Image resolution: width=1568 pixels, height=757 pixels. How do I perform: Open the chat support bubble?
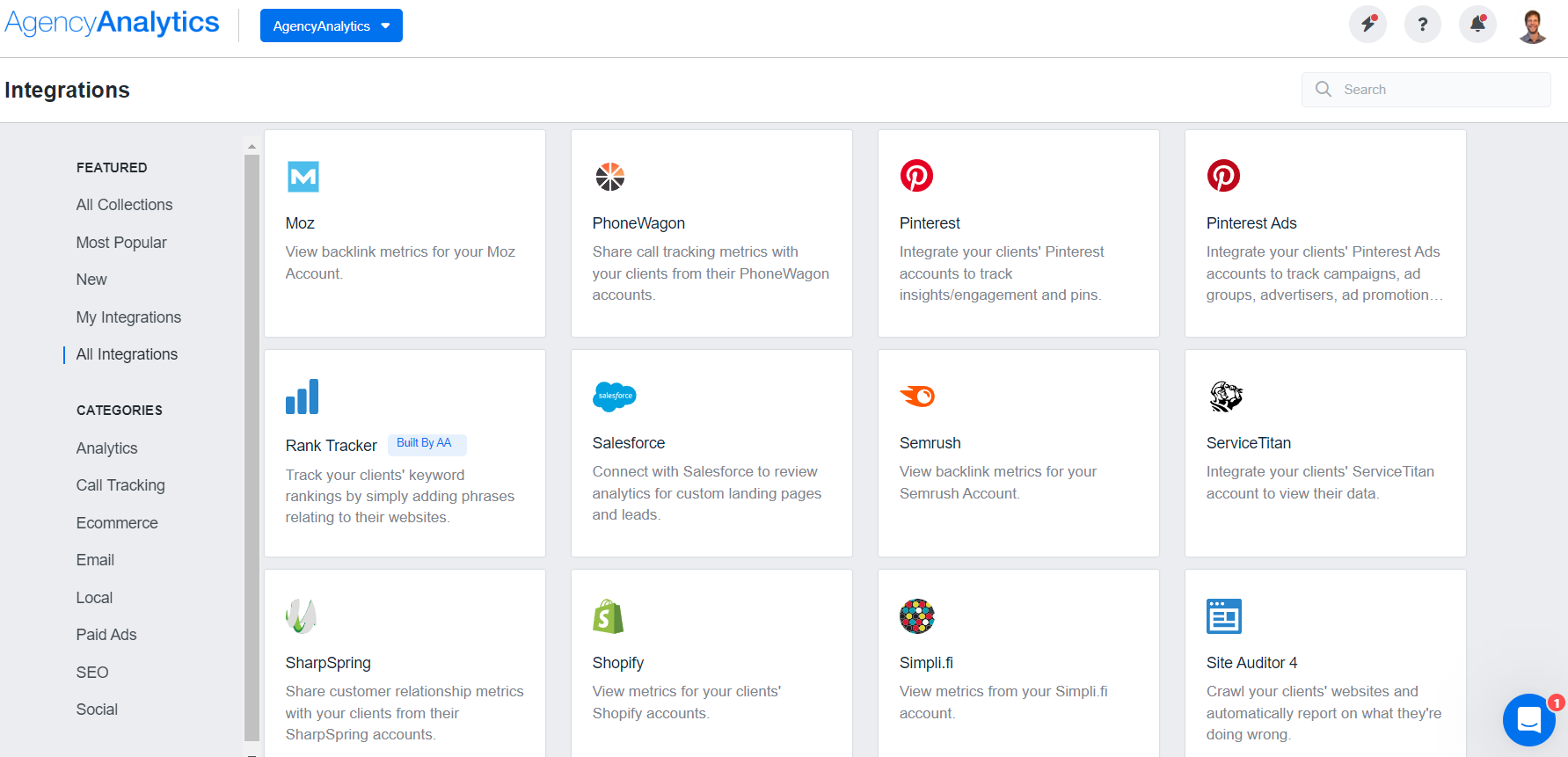click(x=1529, y=720)
